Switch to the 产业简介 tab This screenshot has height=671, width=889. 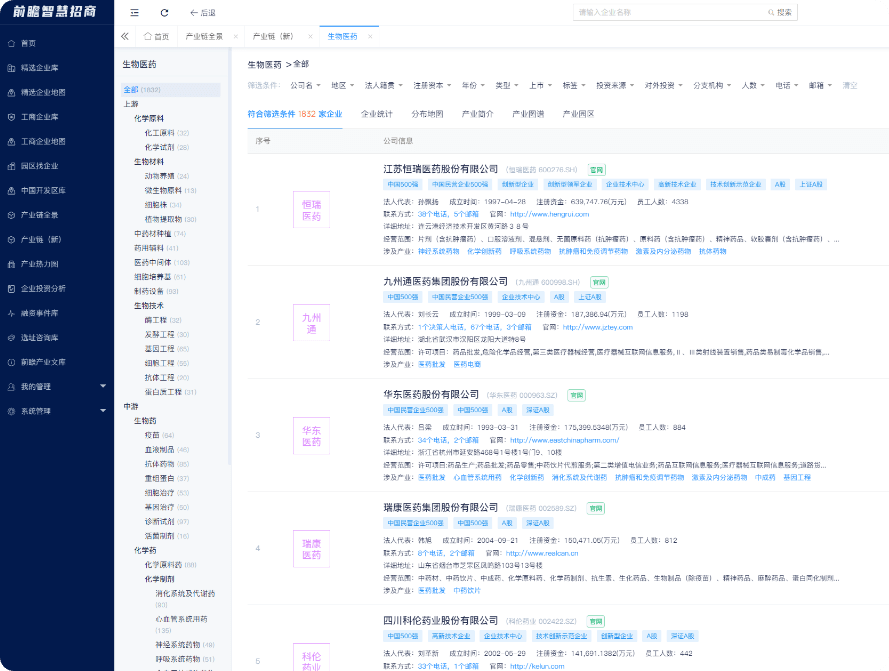pos(477,114)
